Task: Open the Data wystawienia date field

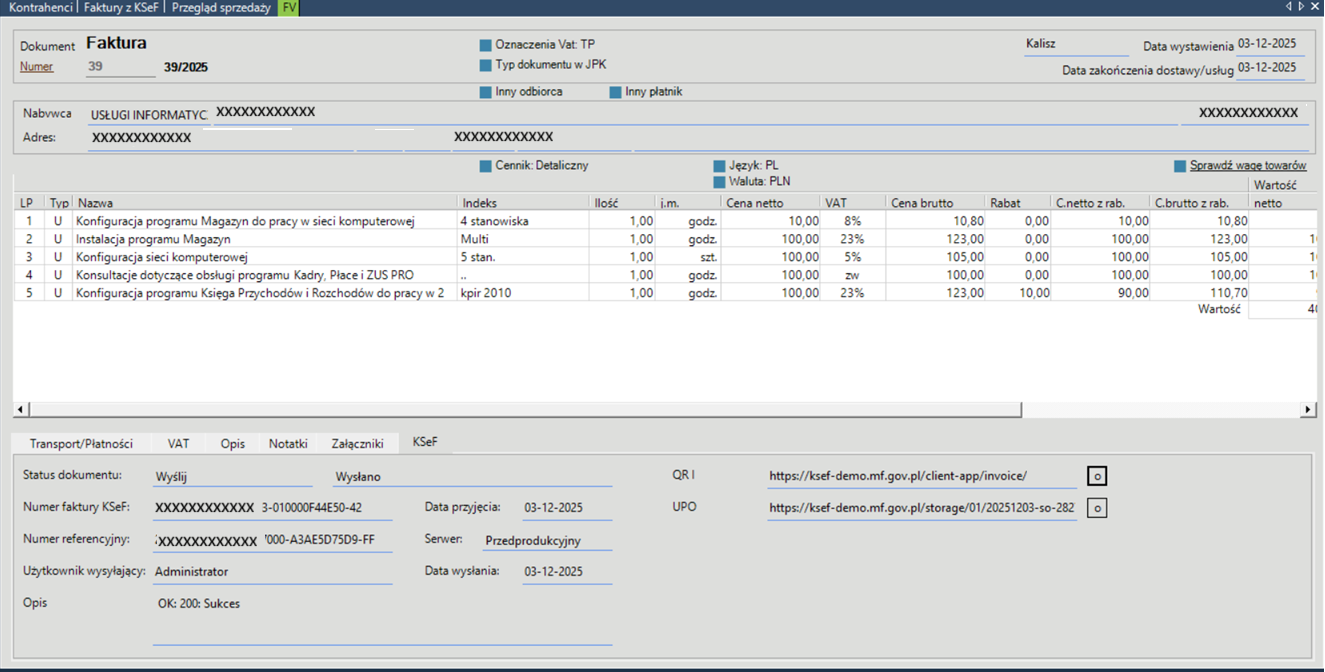Action: 1267,44
